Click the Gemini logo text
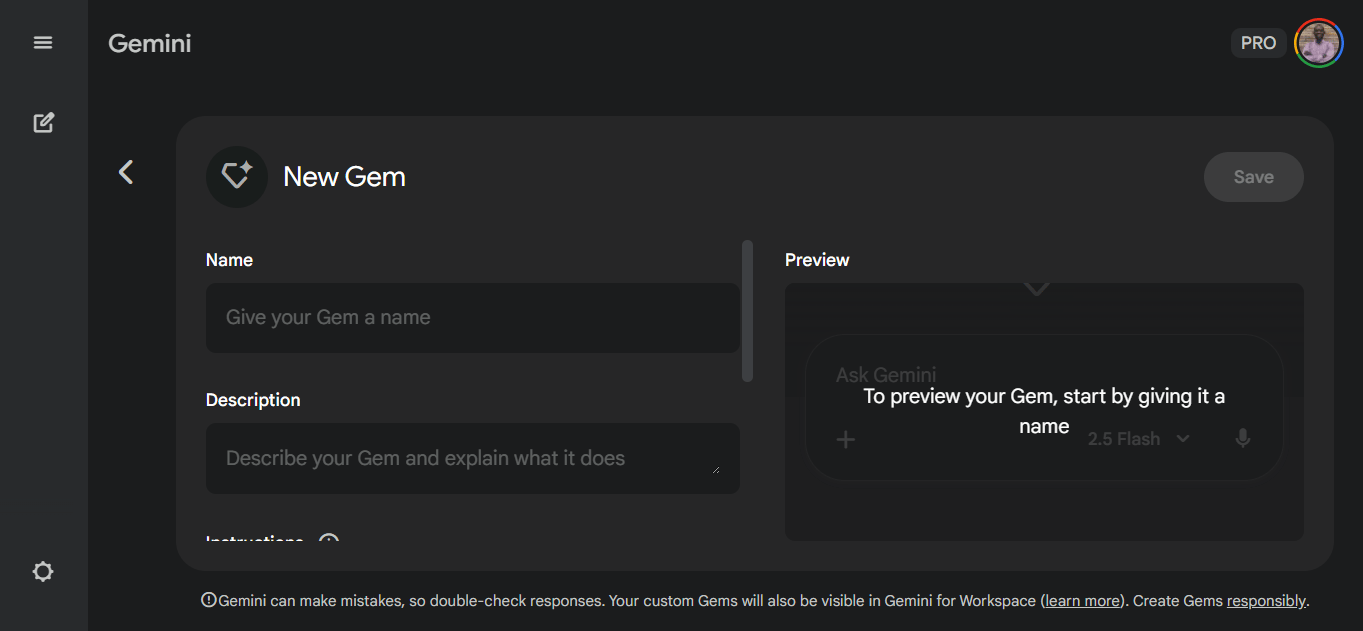1363x631 pixels. tap(150, 44)
